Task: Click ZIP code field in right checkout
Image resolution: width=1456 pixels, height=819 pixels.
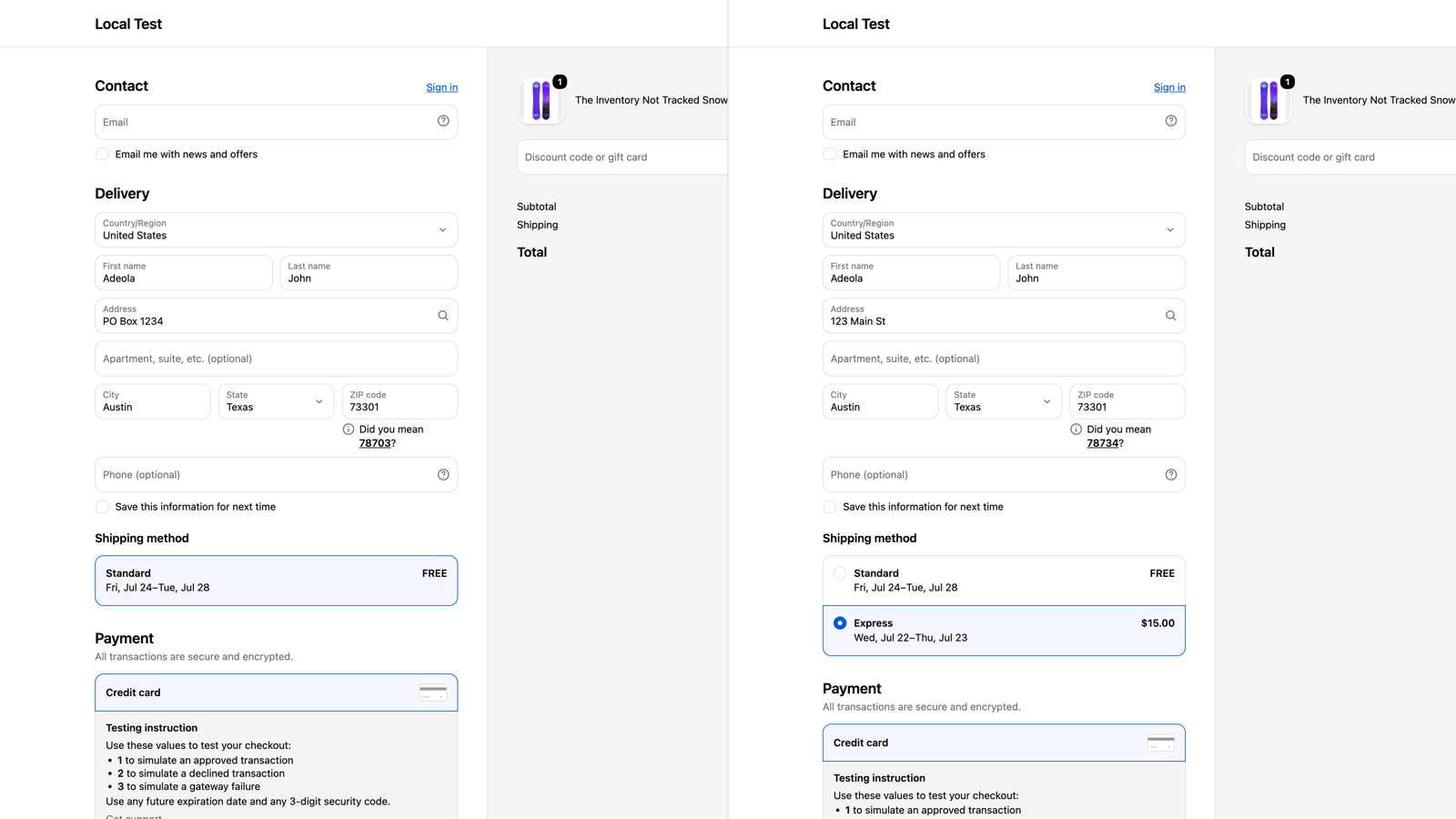Action: coord(1127,401)
